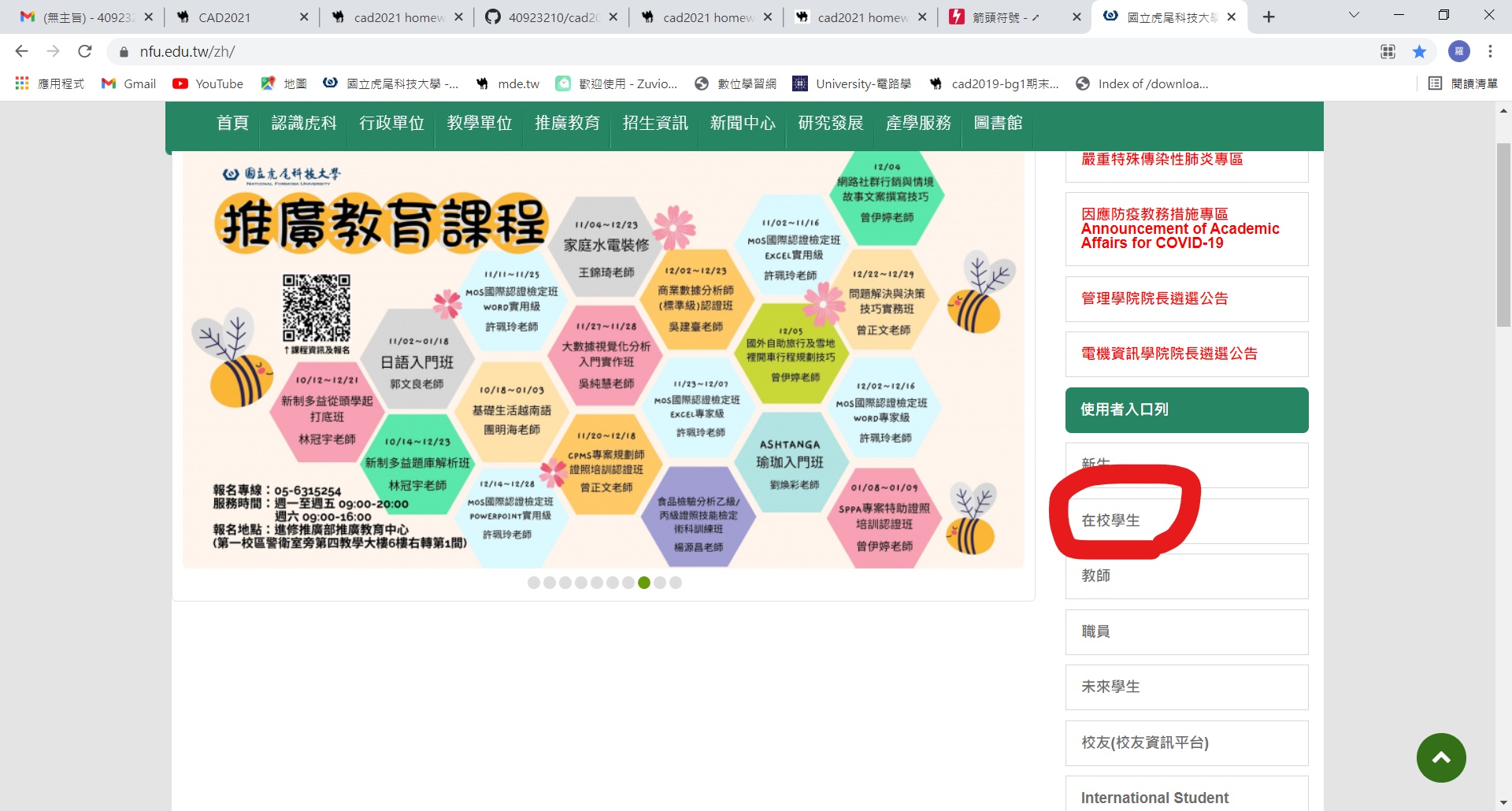1512x811 pixels.
Task: Open the Index of /downloa bookmark
Action: (1142, 83)
